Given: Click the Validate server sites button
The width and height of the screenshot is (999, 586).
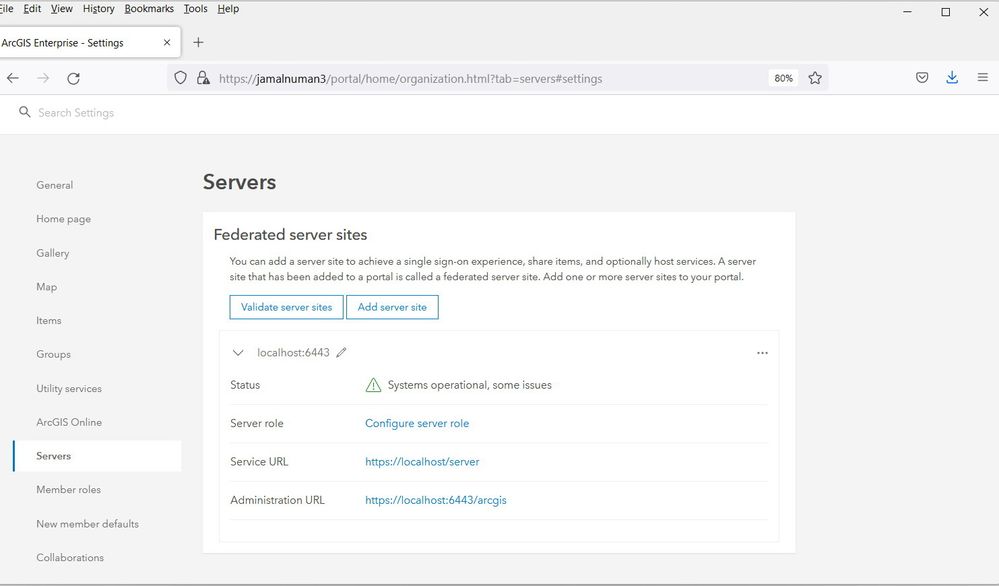Looking at the screenshot, I should pos(286,307).
